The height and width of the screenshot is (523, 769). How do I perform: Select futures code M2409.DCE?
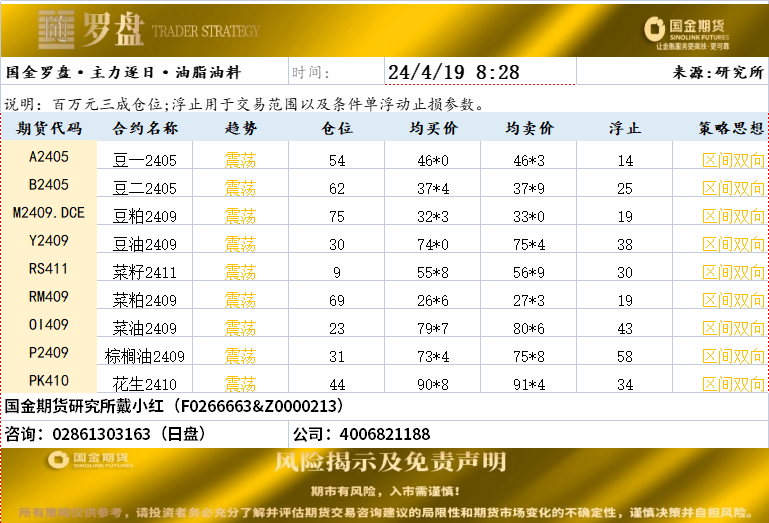point(49,212)
